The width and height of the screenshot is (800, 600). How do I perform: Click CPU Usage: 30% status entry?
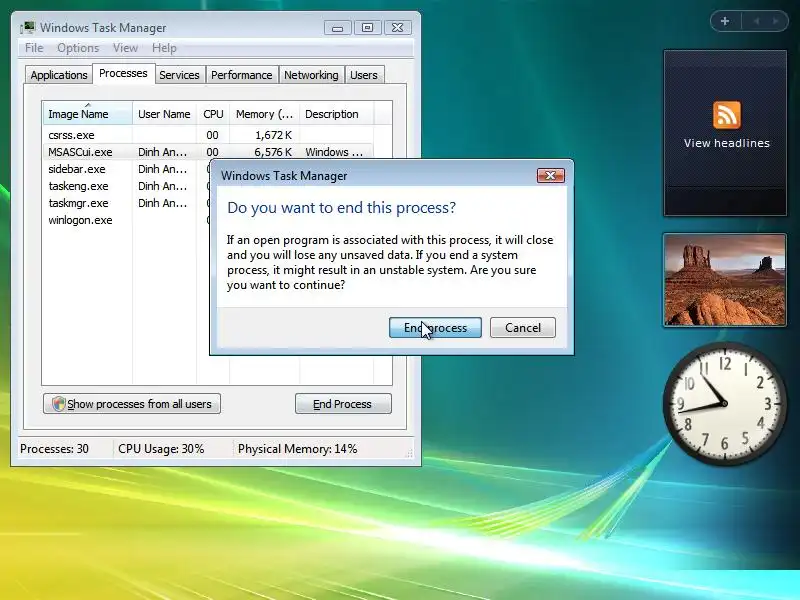[x=161, y=449]
